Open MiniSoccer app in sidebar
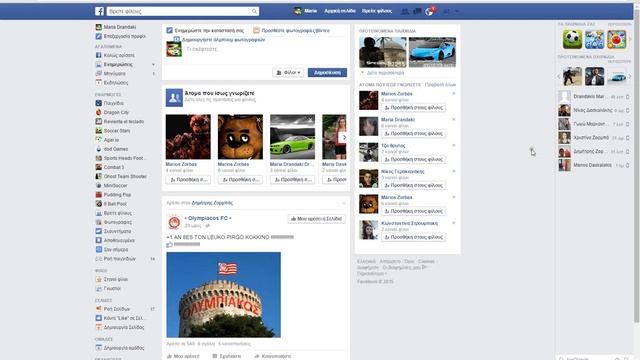 coord(111,185)
